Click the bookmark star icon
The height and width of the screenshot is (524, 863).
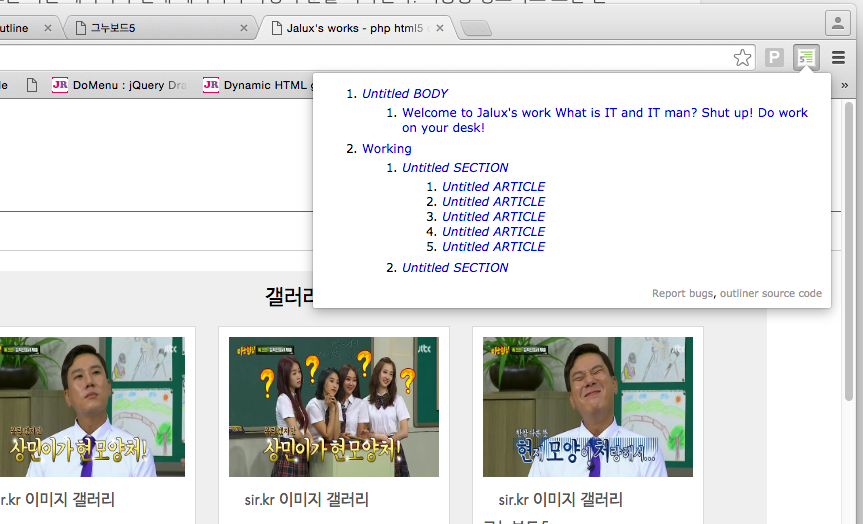(x=742, y=58)
